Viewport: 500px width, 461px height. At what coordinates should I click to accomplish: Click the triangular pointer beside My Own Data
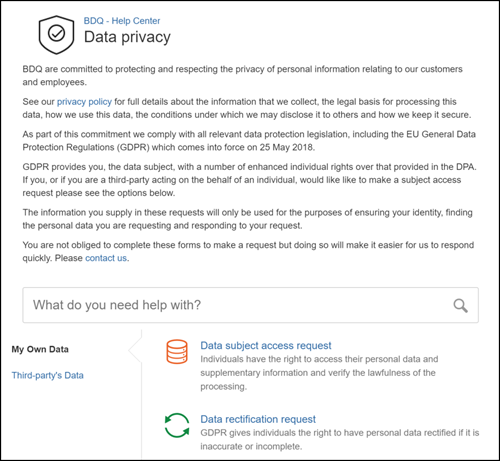[x=135, y=349]
